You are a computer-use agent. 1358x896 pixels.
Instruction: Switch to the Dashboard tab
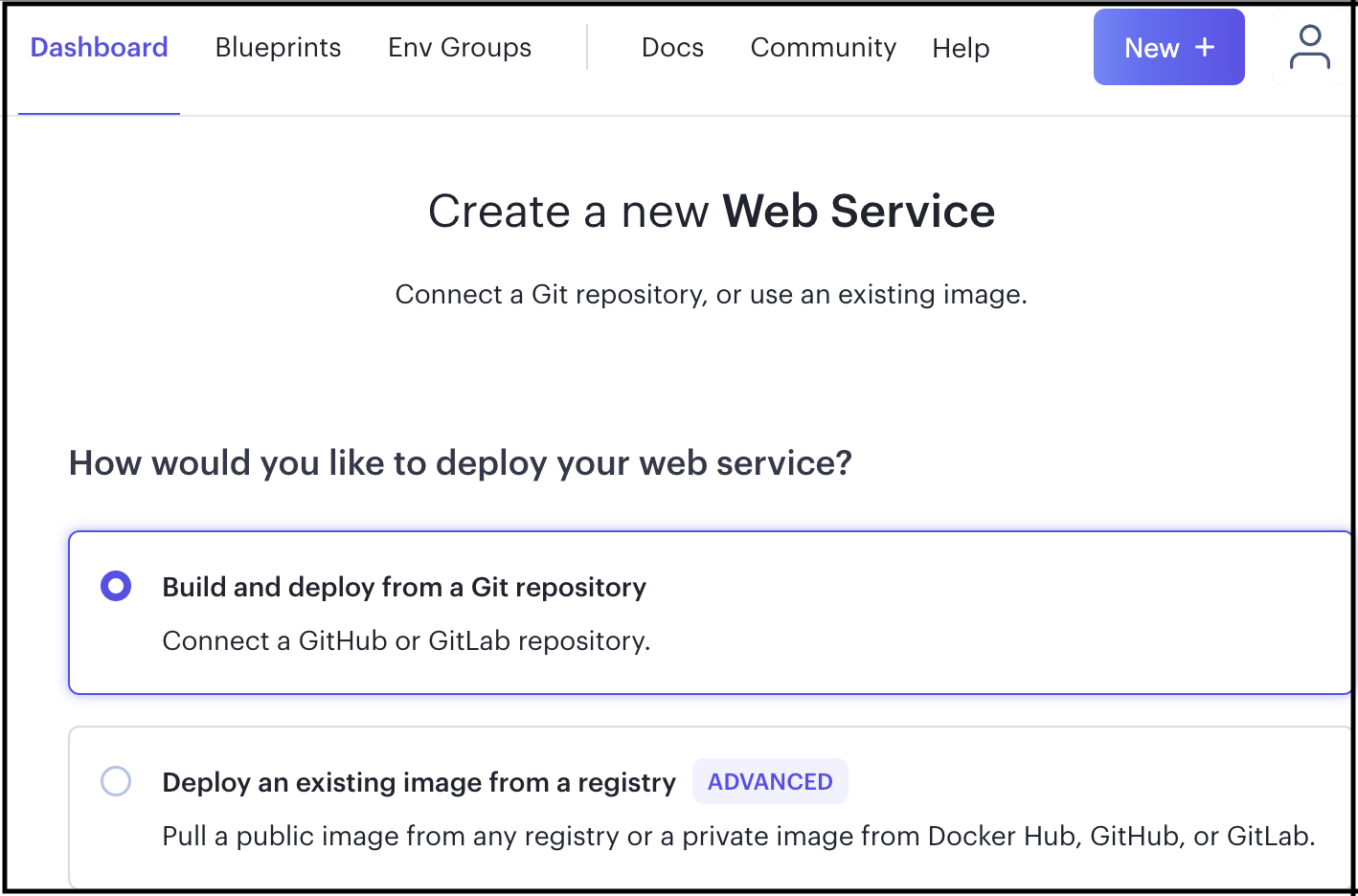tap(99, 48)
